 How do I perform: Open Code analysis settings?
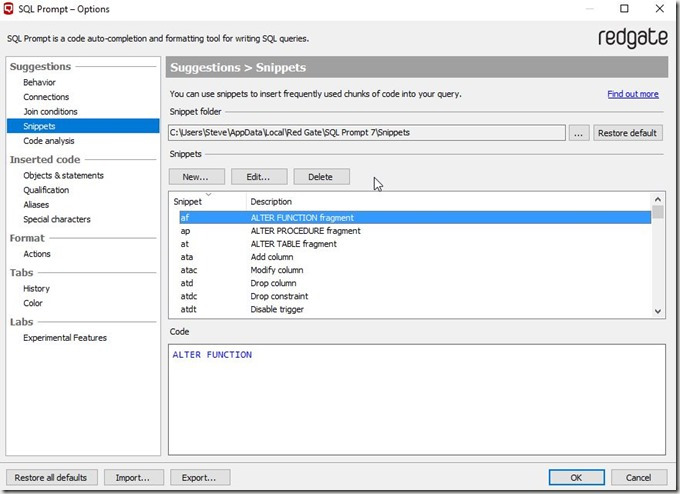(49, 141)
